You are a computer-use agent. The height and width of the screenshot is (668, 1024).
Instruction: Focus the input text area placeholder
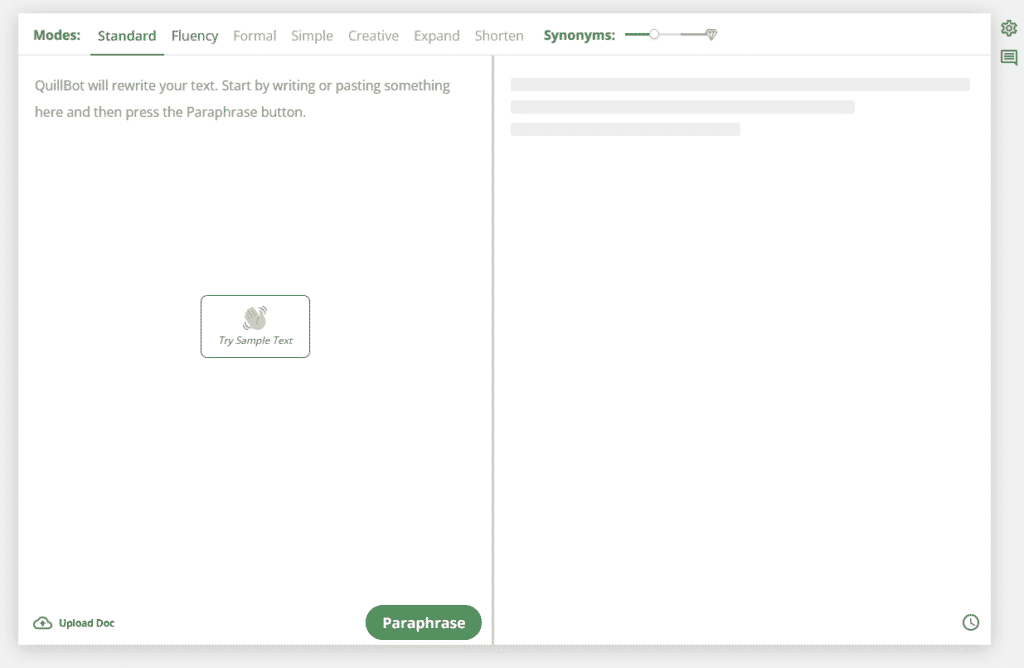point(242,99)
